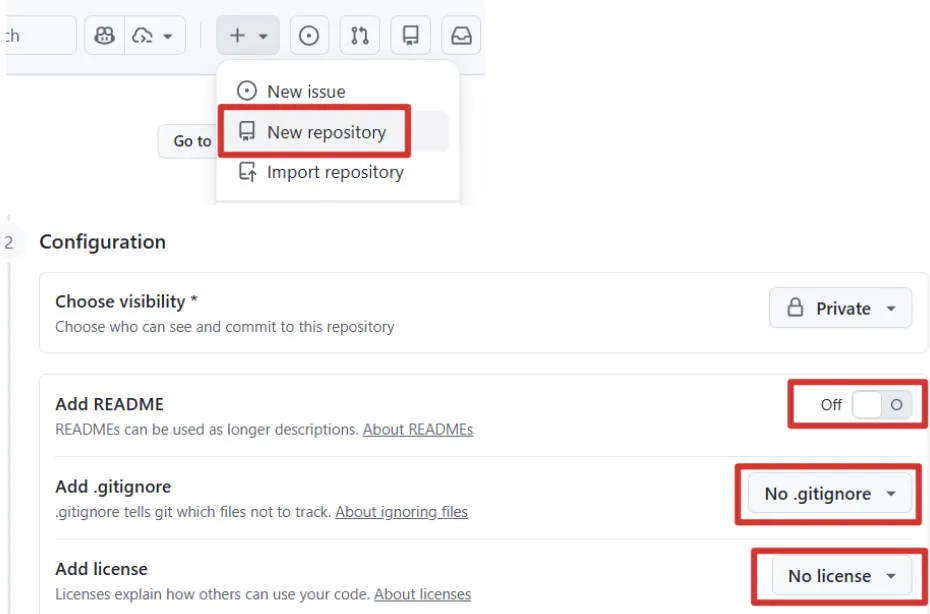This screenshot has width=930, height=614.
Task: Open the No .gitignore dropdown
Action: pos(829,493)
